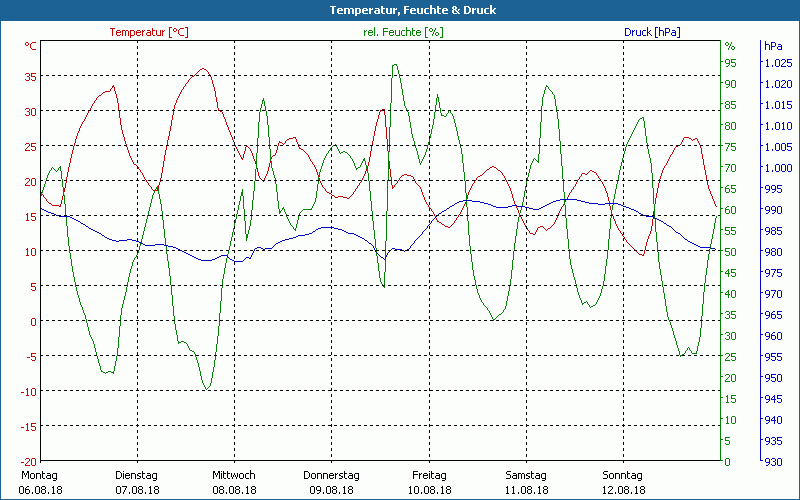Click the 'Montag' day label
Image resolution: width=800 pixels, height=500 pixels.
39,476
